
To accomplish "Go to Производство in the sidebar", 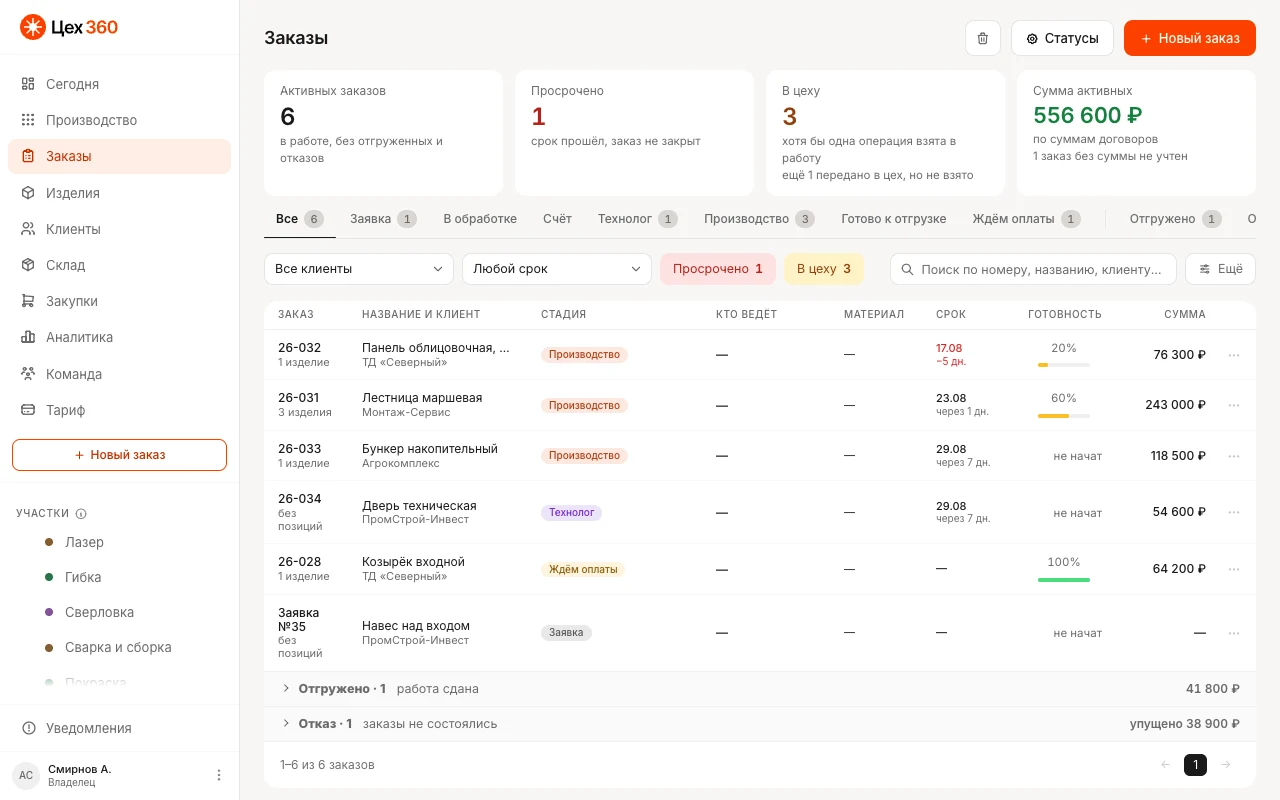I will [x=119, y=120].
